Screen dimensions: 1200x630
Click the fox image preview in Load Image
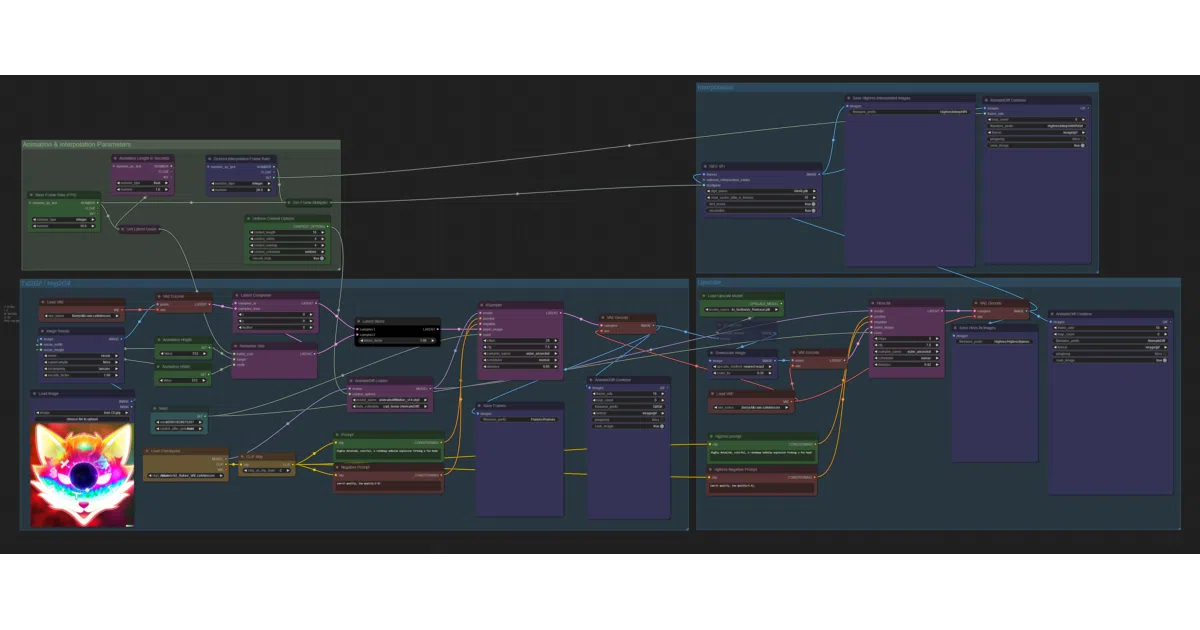click(82, 475)
